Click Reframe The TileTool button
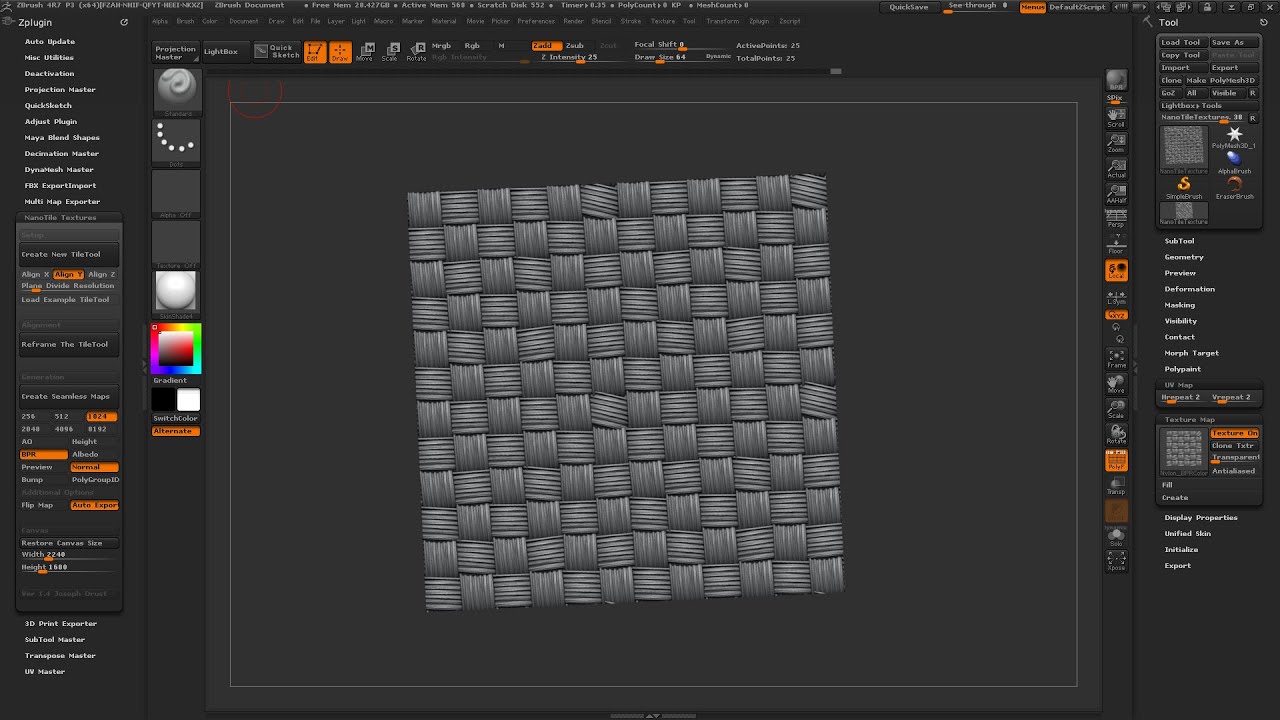This screenshot has width=1280, height=720. click(69, 344)
